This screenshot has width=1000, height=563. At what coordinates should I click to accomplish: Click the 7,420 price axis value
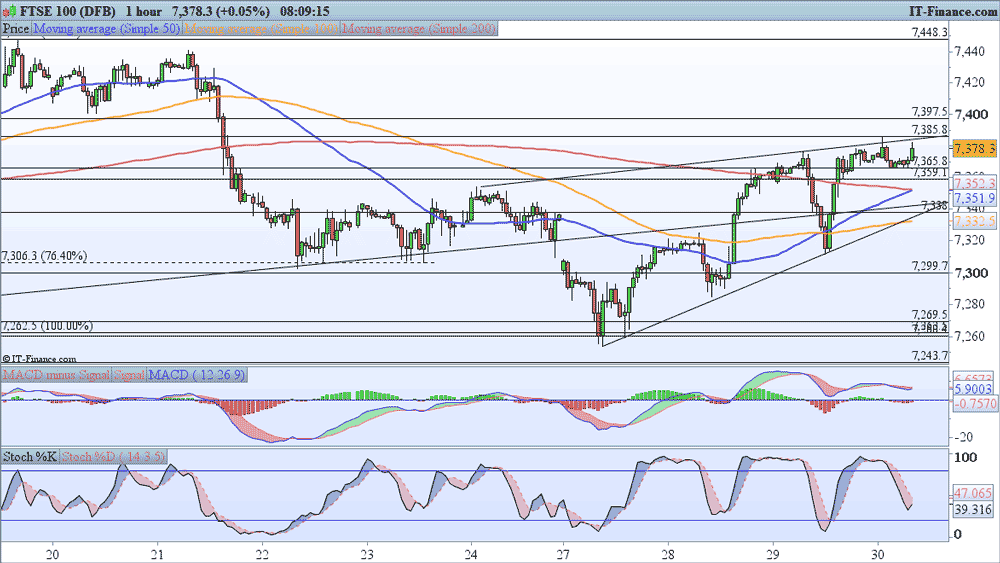pos(969,82)
